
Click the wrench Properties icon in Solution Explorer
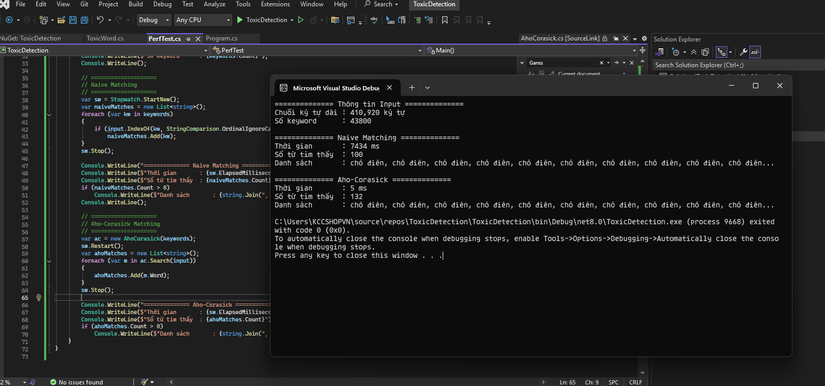point(743,52)
